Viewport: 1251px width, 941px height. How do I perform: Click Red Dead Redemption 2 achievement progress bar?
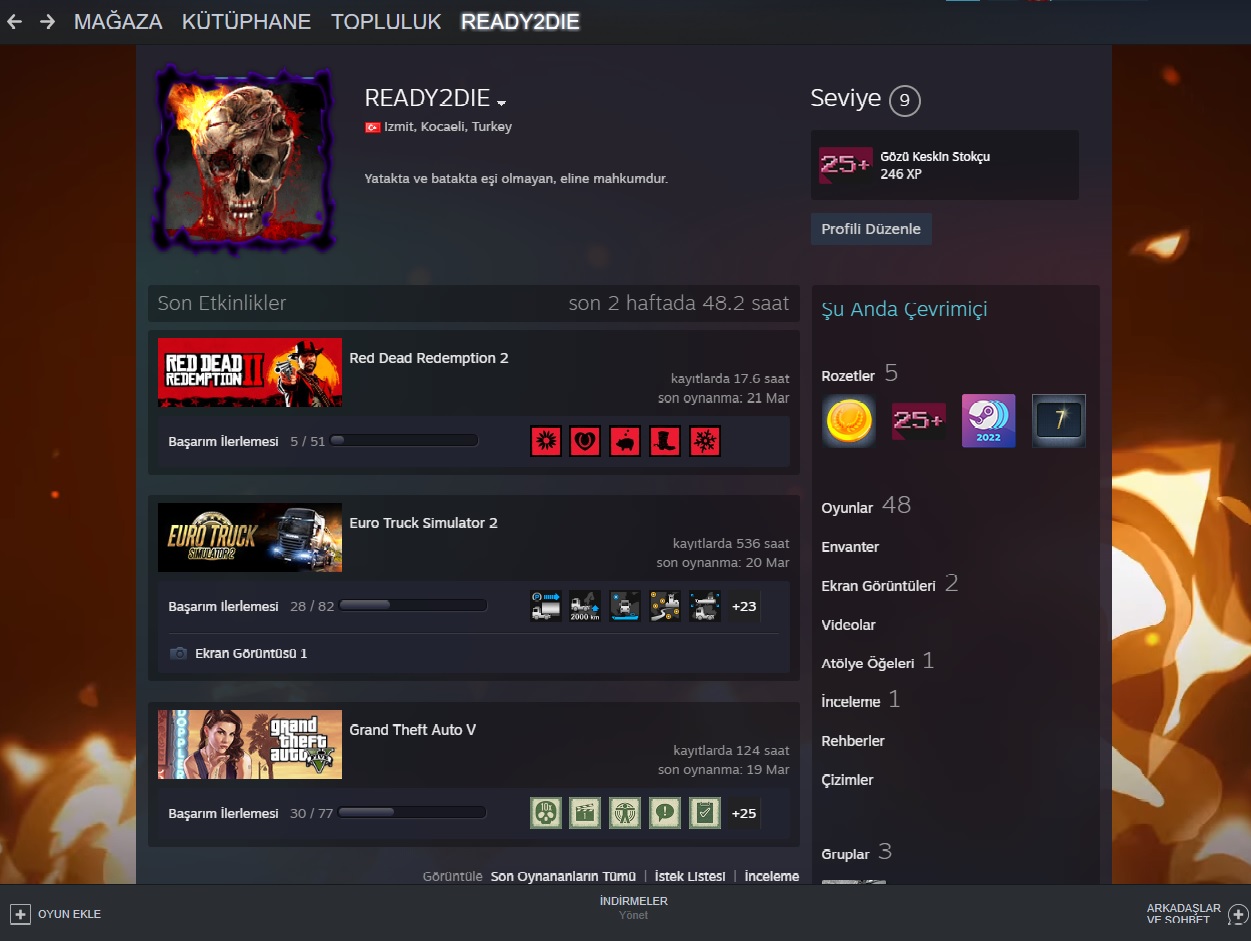coord(404,441)
